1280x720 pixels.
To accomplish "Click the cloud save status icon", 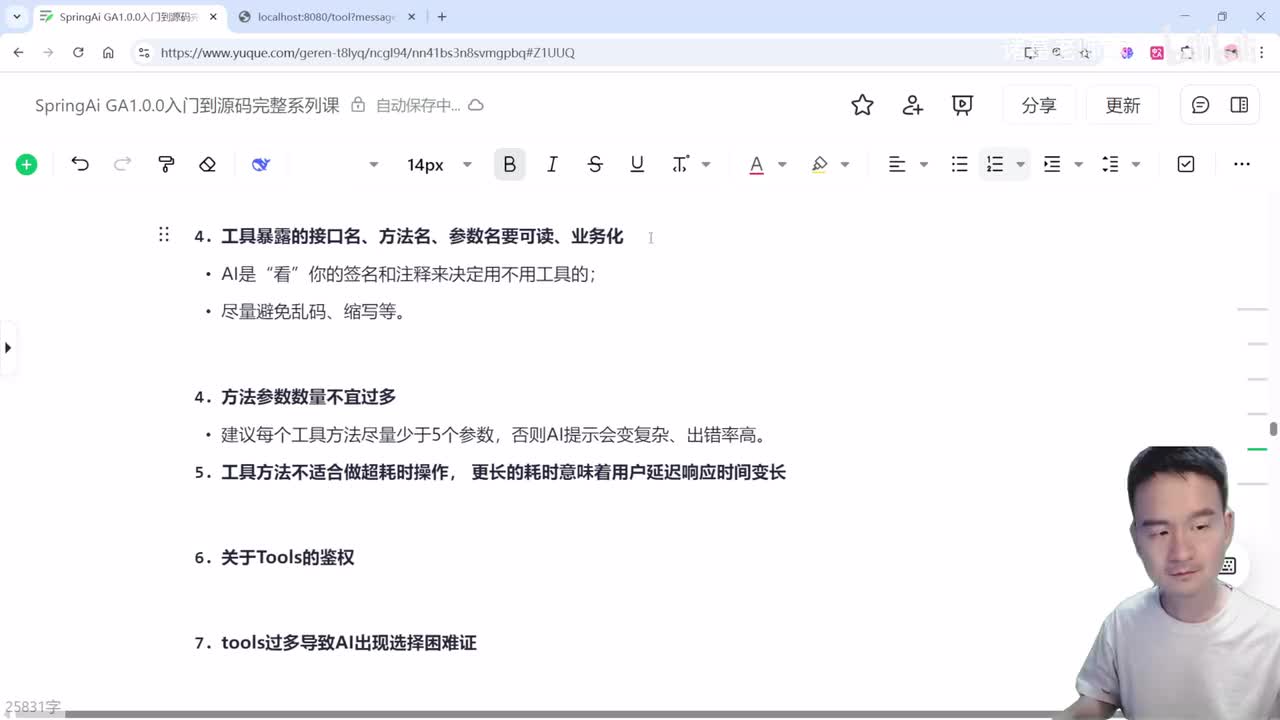I will (476, 105).
